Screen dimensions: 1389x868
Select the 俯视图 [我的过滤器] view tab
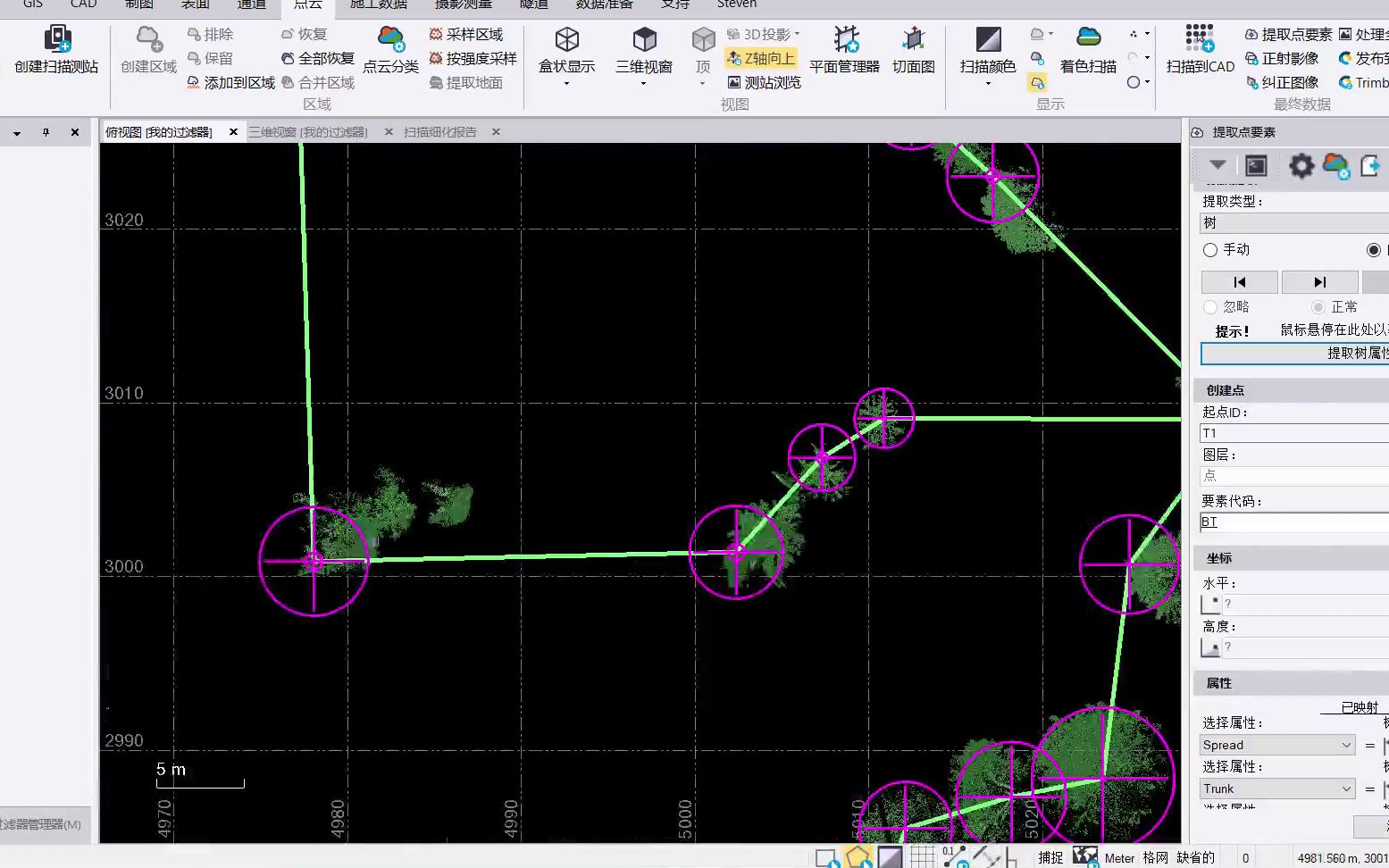[x=159, y=132]
